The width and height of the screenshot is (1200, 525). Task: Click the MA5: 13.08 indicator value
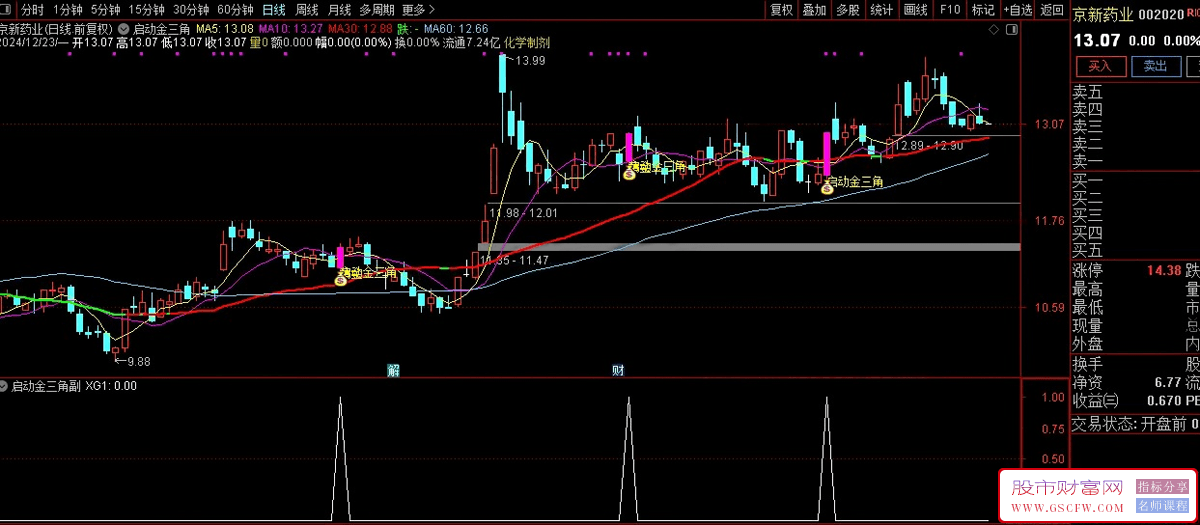point(224,30)
